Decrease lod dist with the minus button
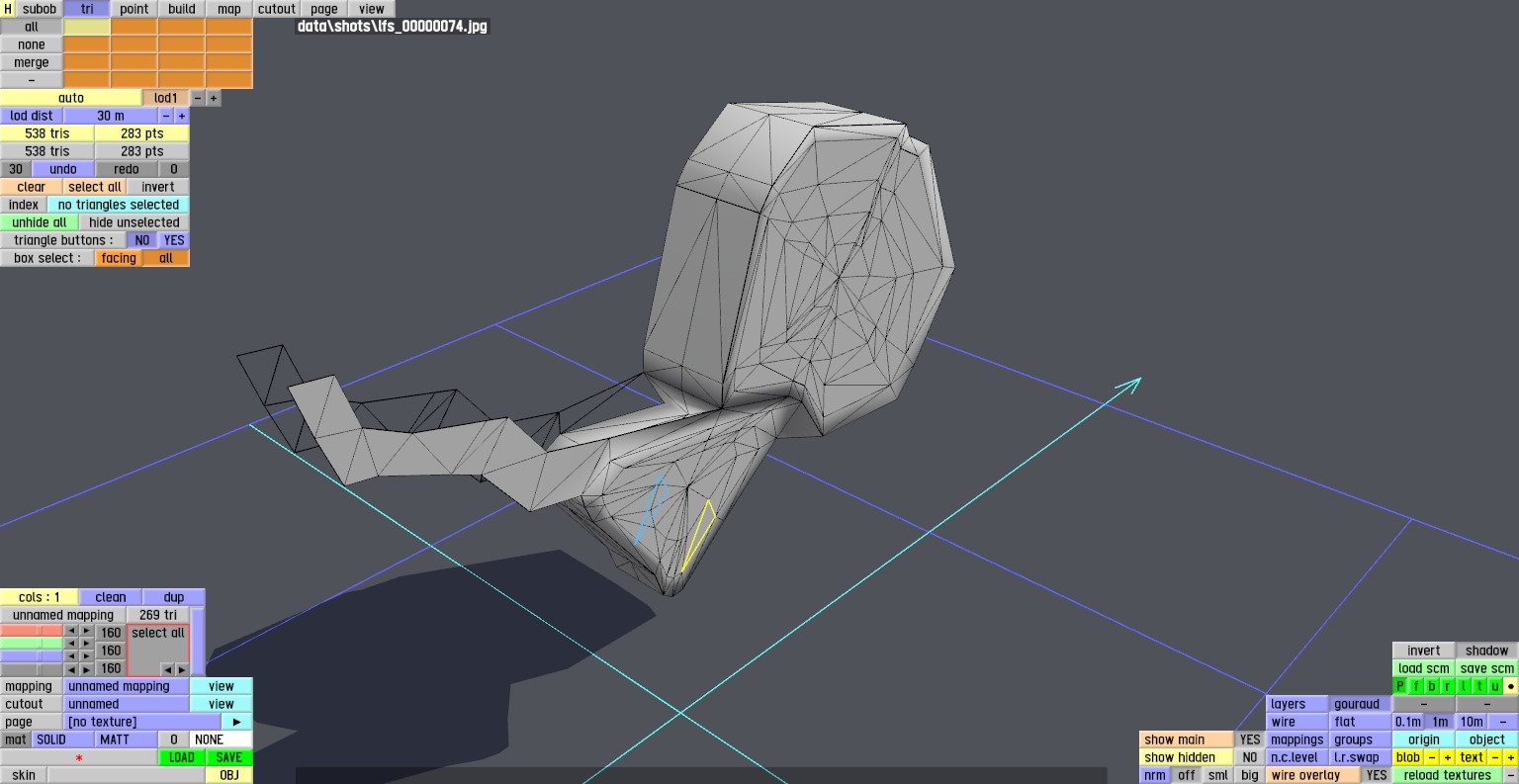The height and width of the screenshot is (784, 1519). 166,116
